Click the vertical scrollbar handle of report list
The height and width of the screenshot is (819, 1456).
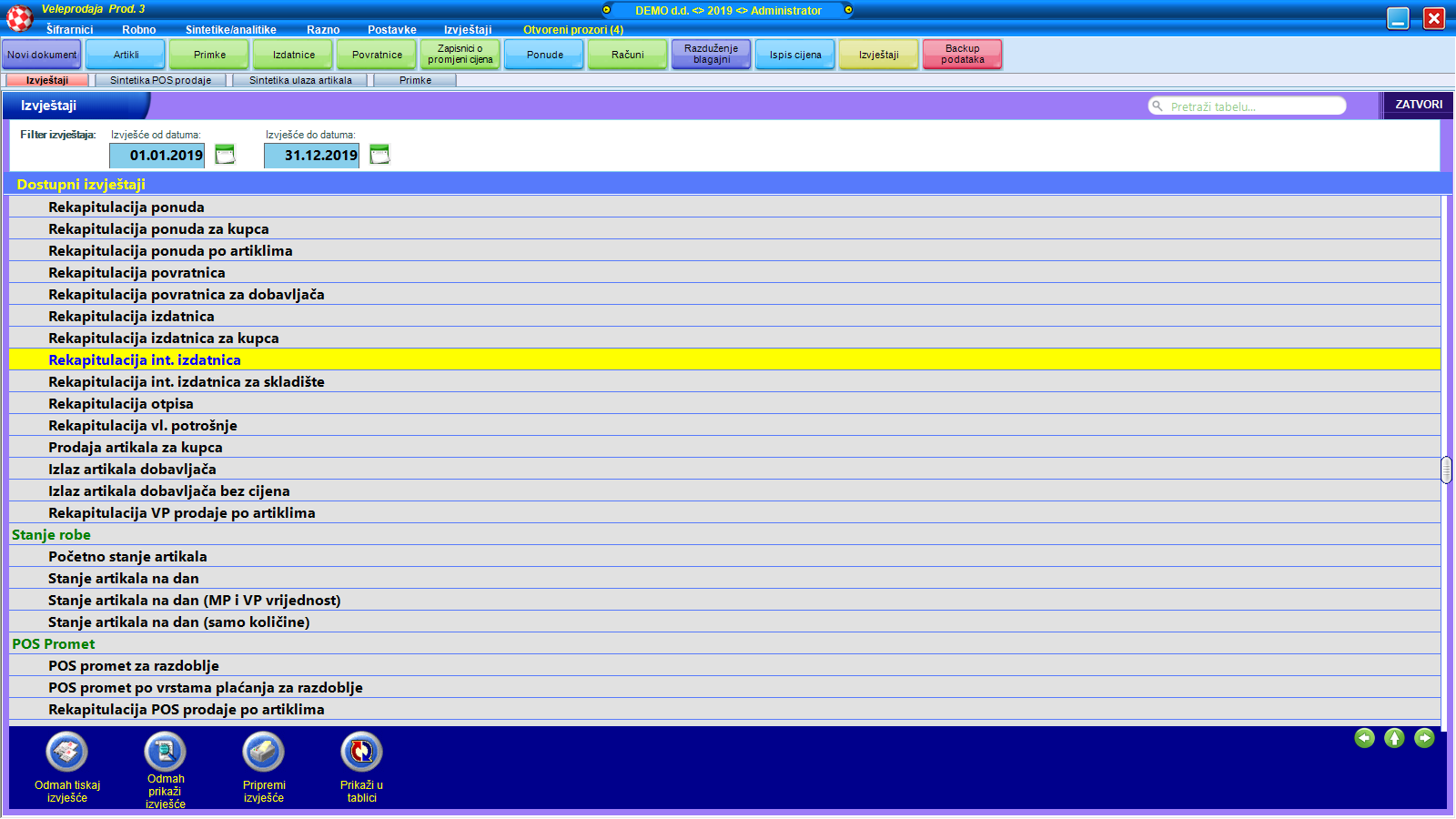[x=1446, y=470]
